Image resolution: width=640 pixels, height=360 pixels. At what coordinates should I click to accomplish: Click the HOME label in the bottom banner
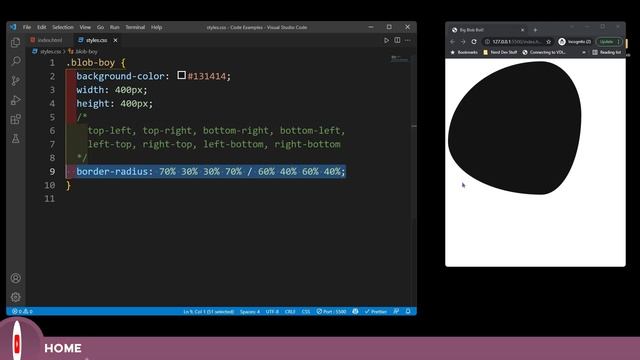coord(63,348)
